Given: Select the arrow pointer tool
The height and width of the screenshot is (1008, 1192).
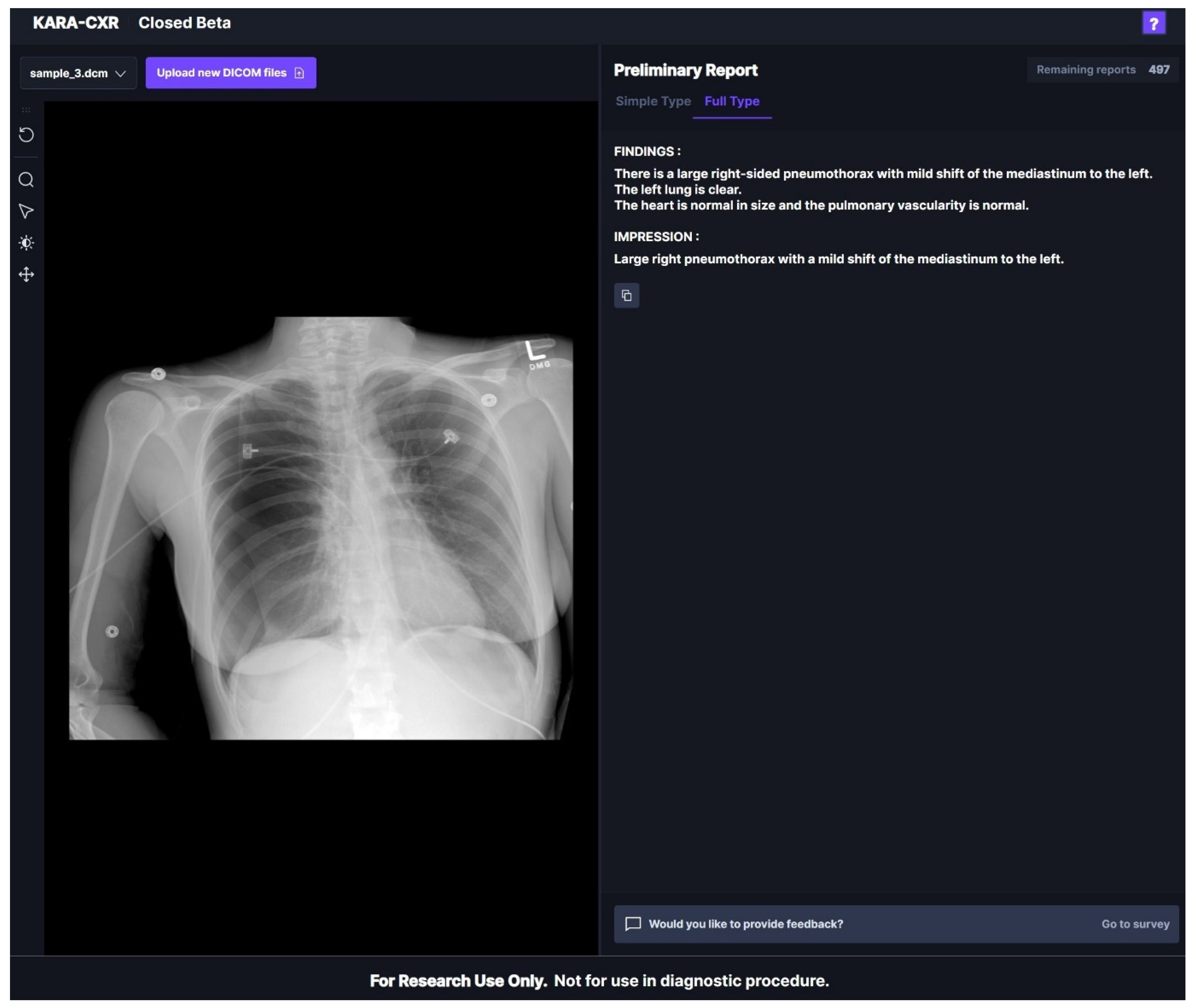Looking at the screenshot, I should (x=26, y=212).
